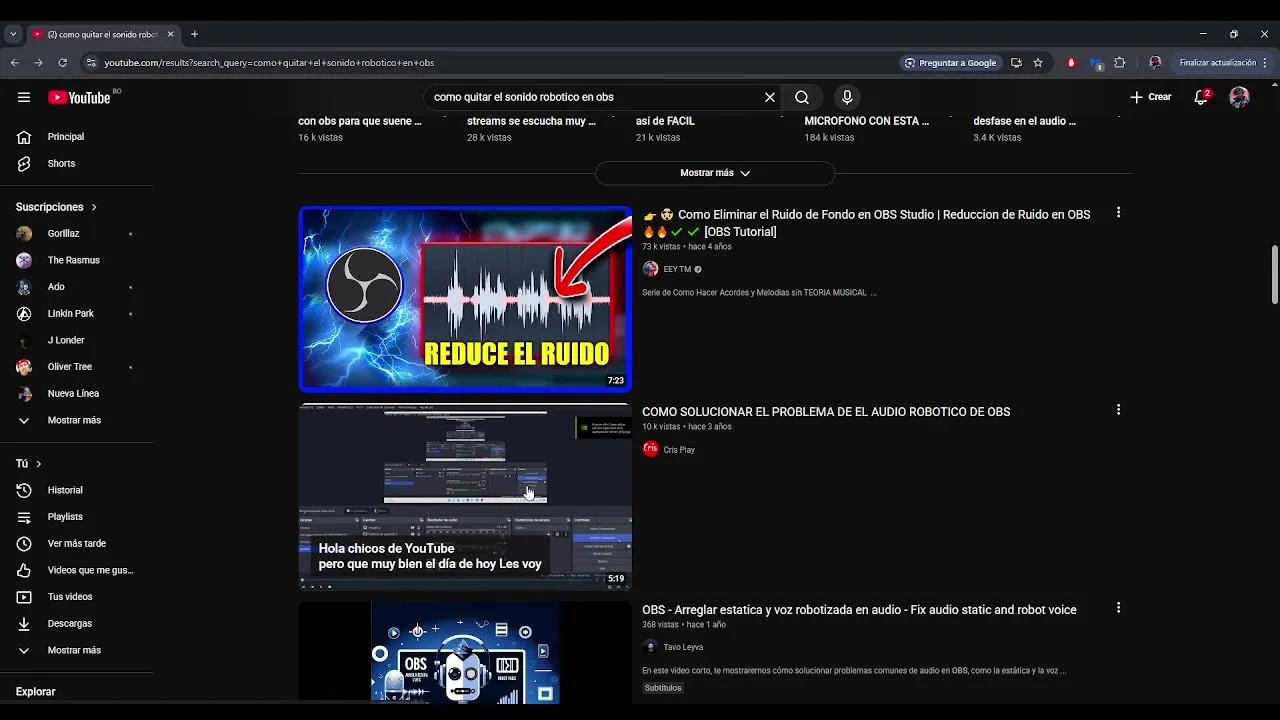Open the EEY TM channel name link

pos(677,269)
